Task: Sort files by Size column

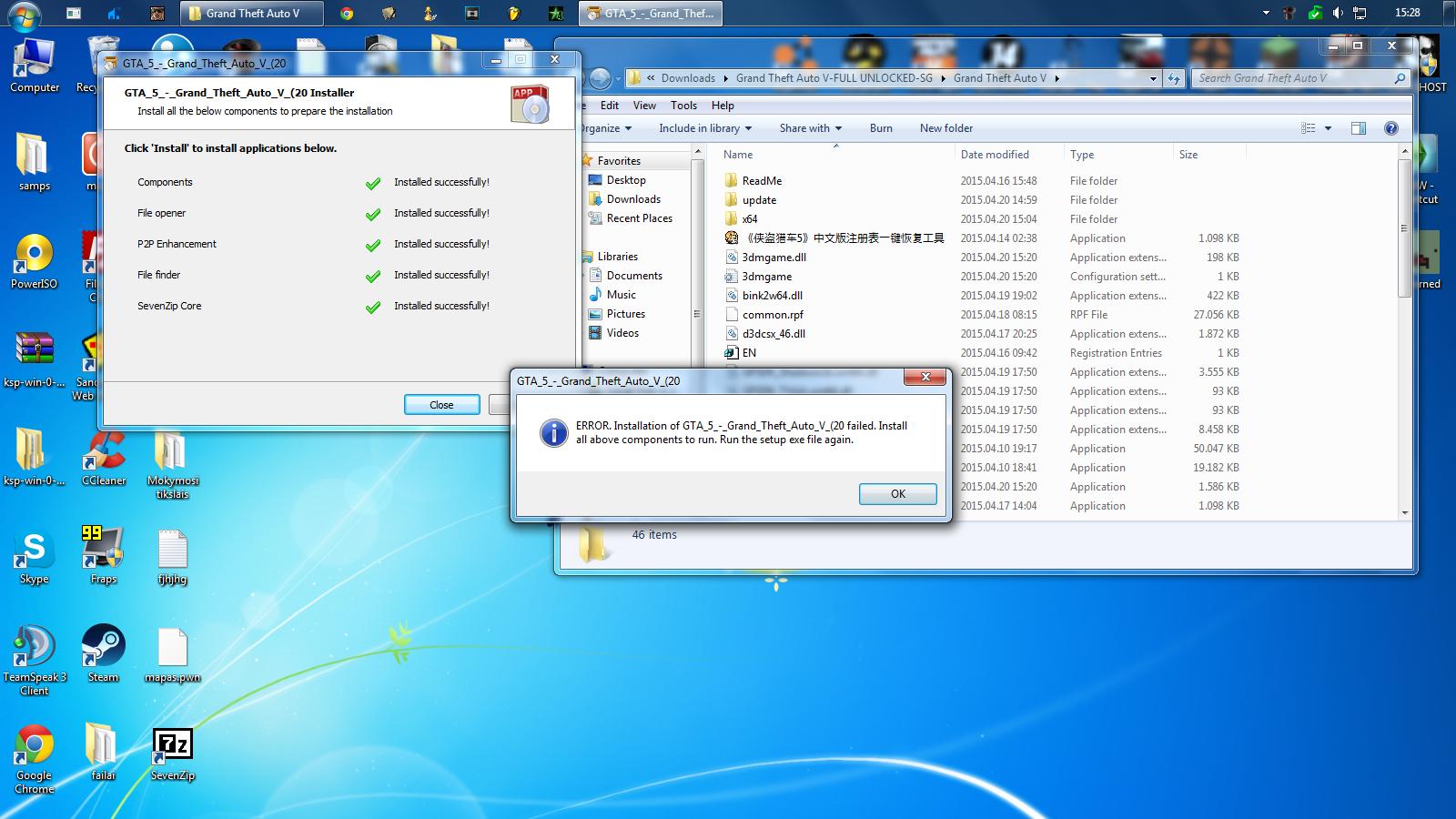Action: (x=1188, y=155)
